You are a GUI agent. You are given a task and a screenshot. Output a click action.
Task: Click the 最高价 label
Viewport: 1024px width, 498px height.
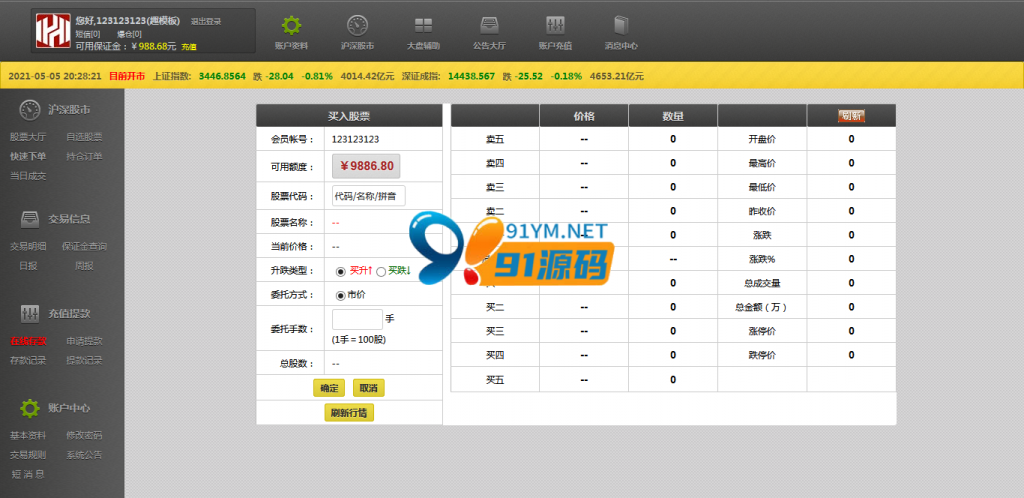[762, 163]
